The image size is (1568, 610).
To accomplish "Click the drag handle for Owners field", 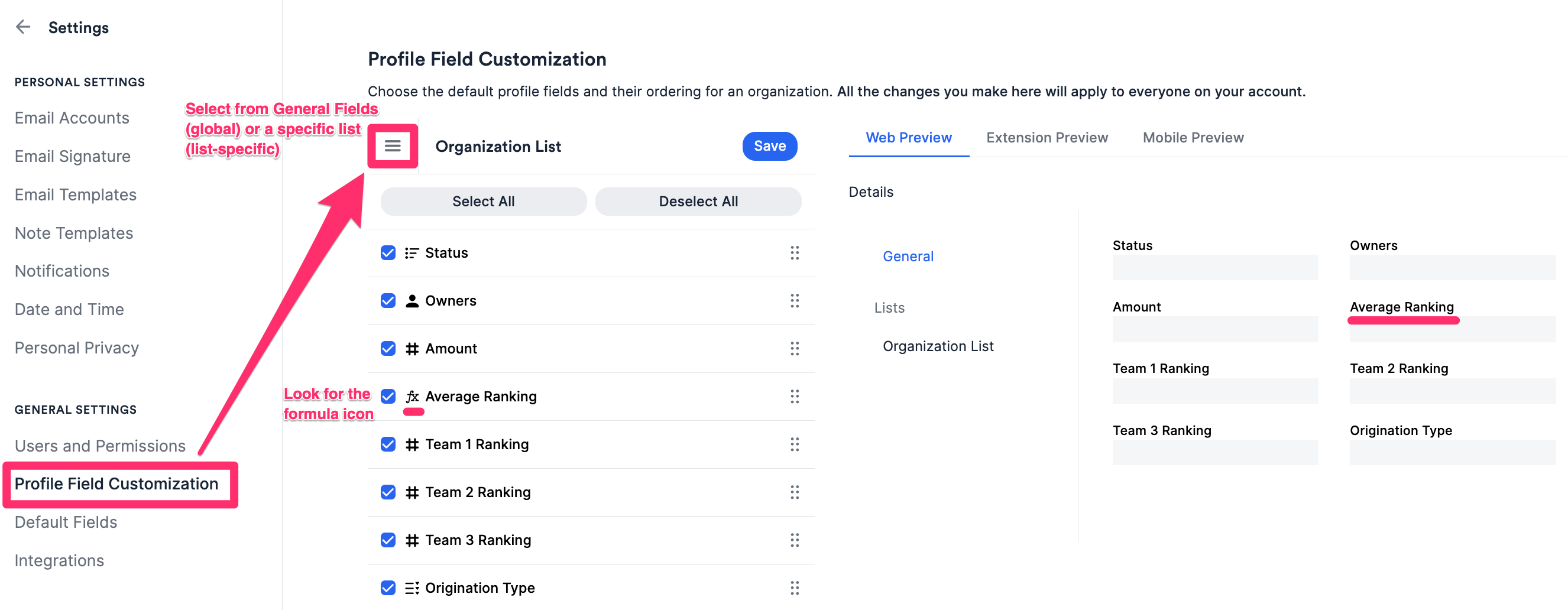I will coord(795,301).
